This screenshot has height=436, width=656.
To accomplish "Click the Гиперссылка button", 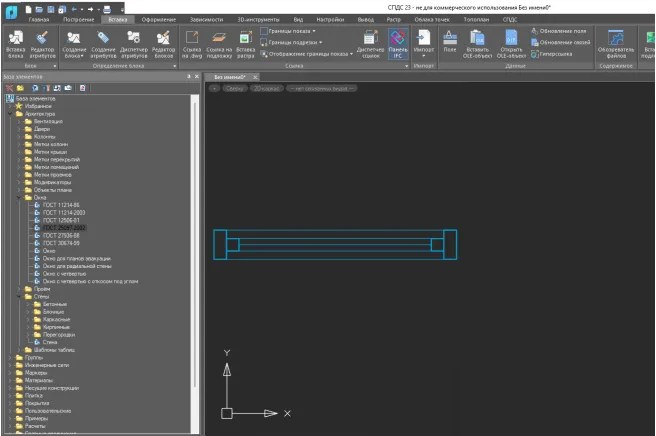I will pos(555,53).
